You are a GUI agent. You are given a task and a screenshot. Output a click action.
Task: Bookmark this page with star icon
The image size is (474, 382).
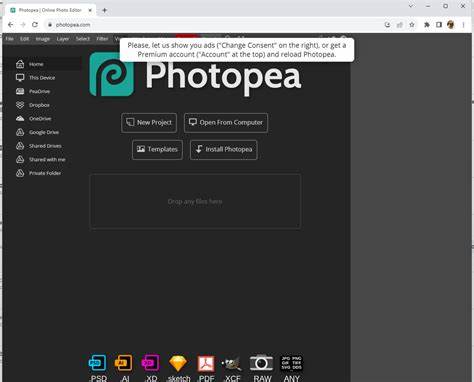(412, 25)
